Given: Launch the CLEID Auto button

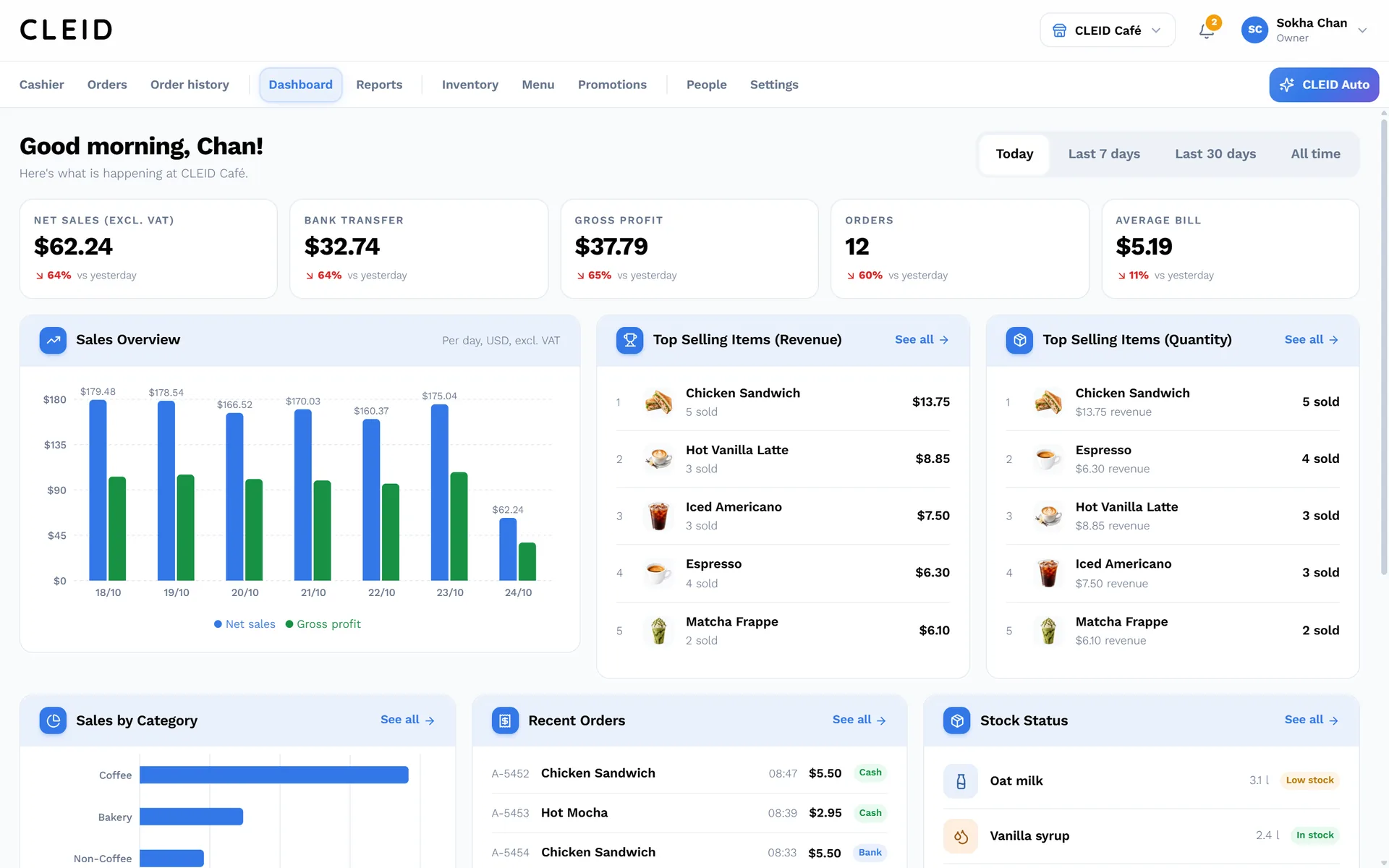Looking at the screenshot, I should point(1324,85).
